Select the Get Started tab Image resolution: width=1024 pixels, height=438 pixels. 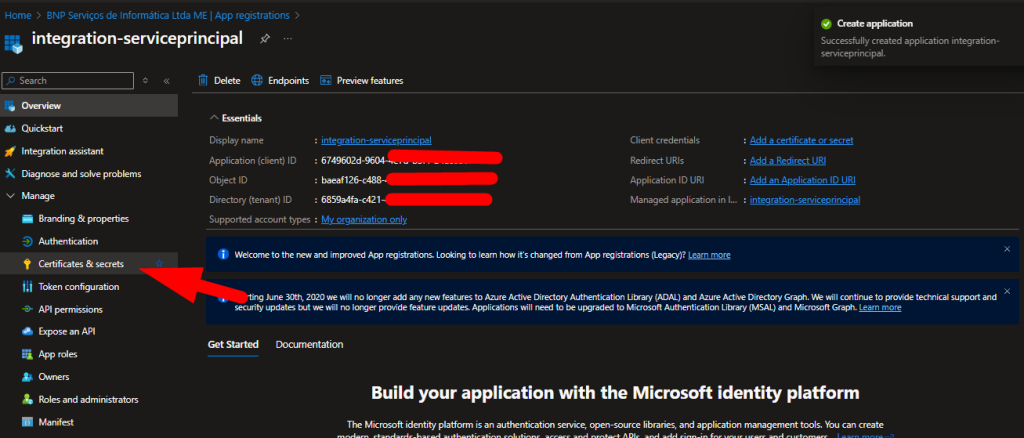point(233,344)
